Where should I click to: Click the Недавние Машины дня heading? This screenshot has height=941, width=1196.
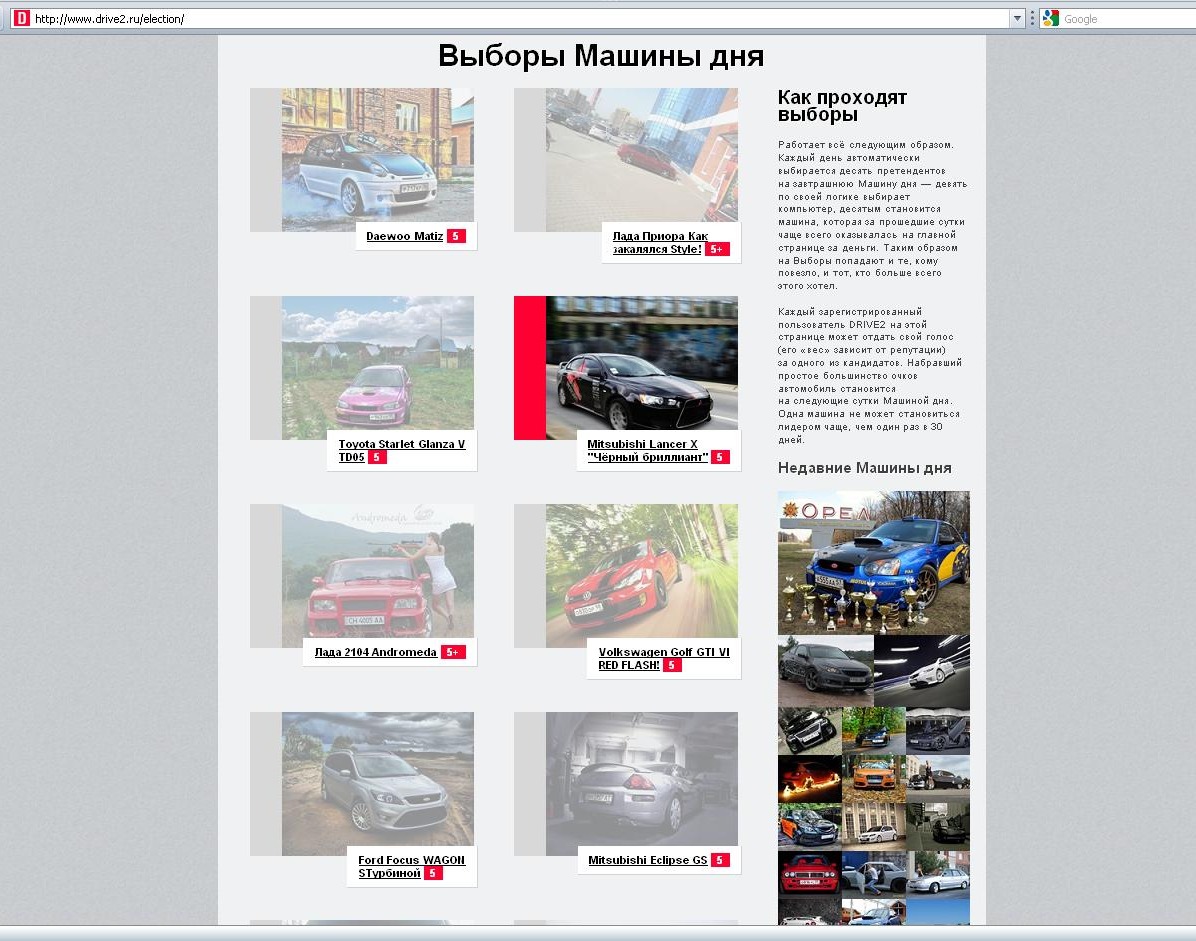click(864, 468)
